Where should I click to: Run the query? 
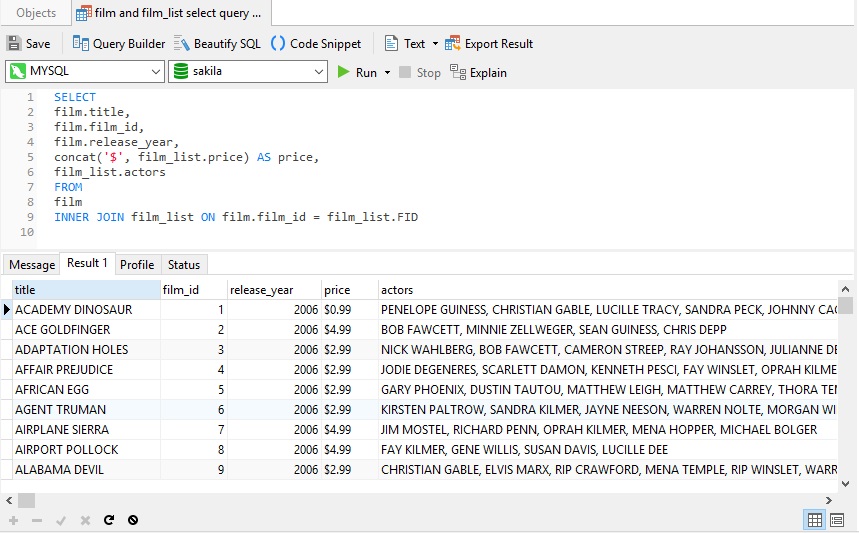point(357,72)
